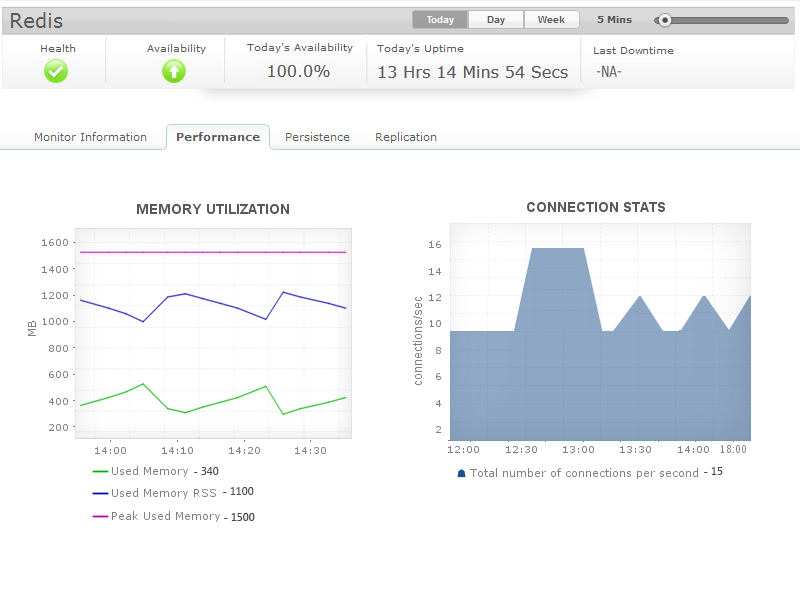This screenshot has height=600, width=800.
Task: Click the green Availability up-arrow icon
Action: 174,71
